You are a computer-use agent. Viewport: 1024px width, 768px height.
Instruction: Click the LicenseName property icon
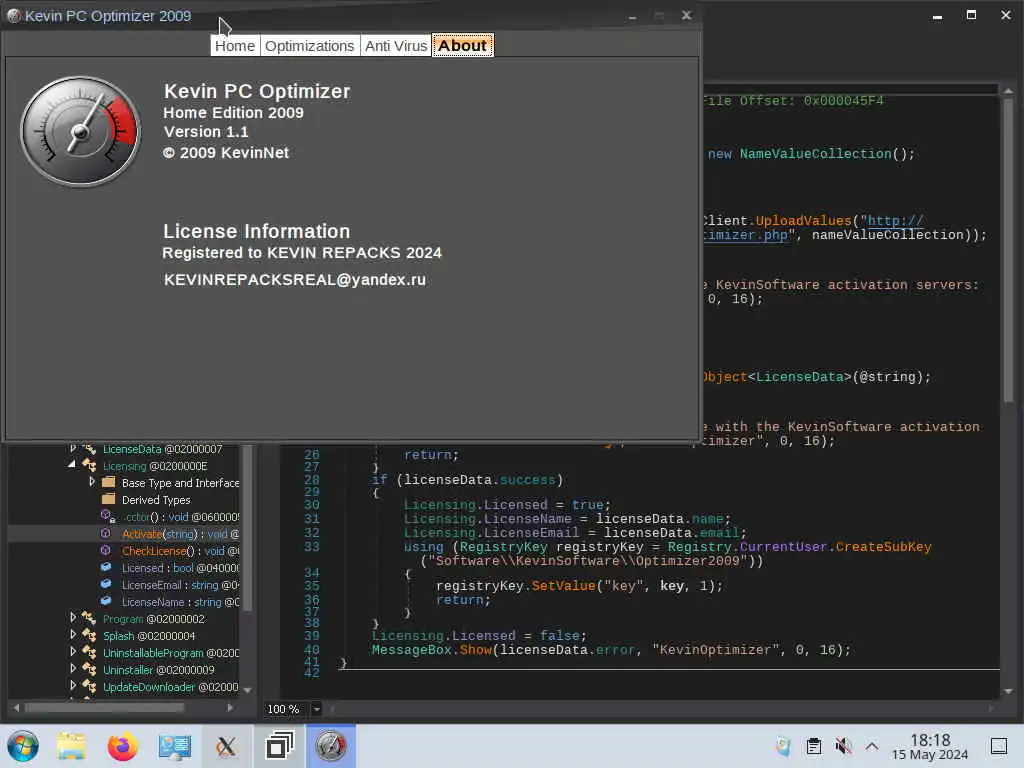click(106, 601)
